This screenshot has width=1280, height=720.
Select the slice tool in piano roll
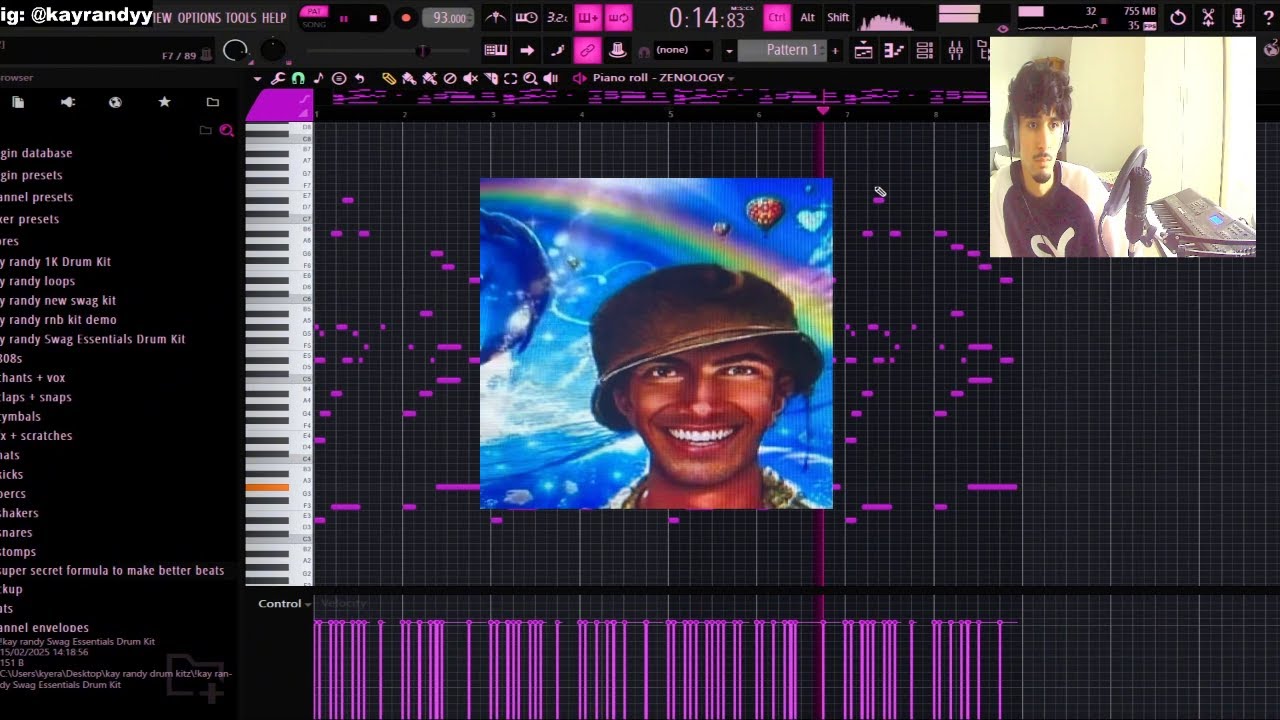[491, 78]
